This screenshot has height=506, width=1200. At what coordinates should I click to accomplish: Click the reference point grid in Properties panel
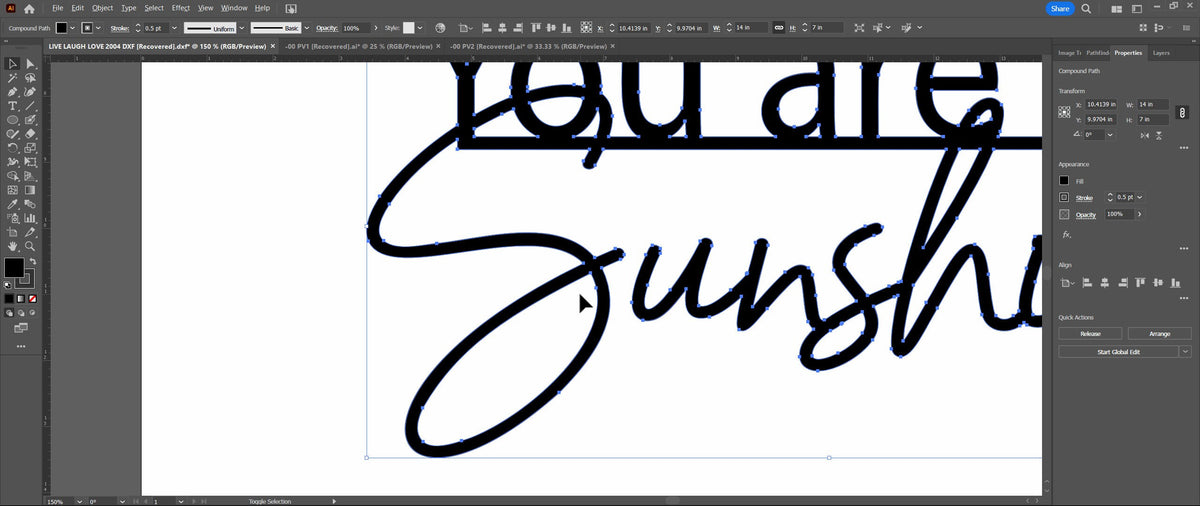coord(1065,110)
